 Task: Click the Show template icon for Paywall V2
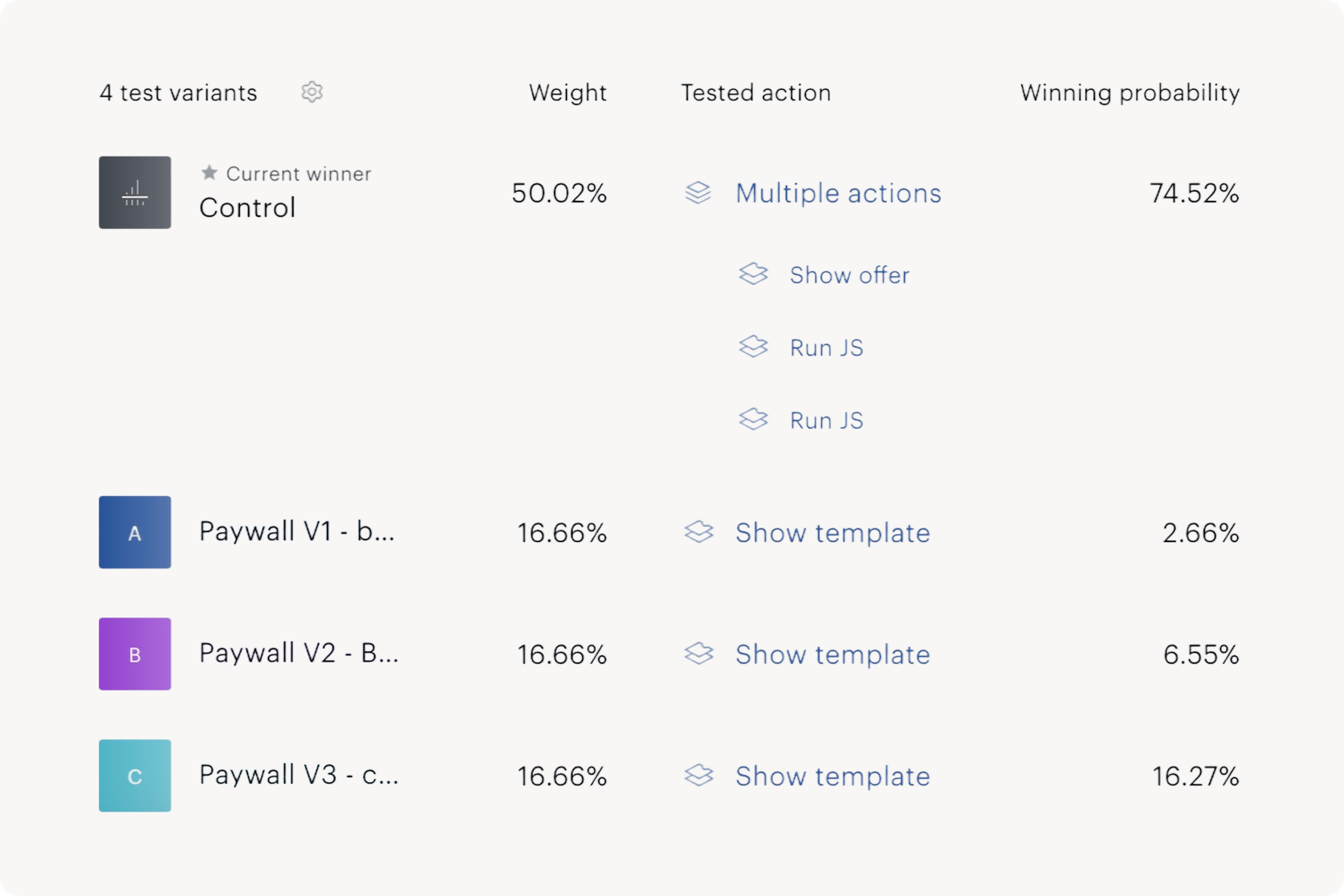(698, 654)
